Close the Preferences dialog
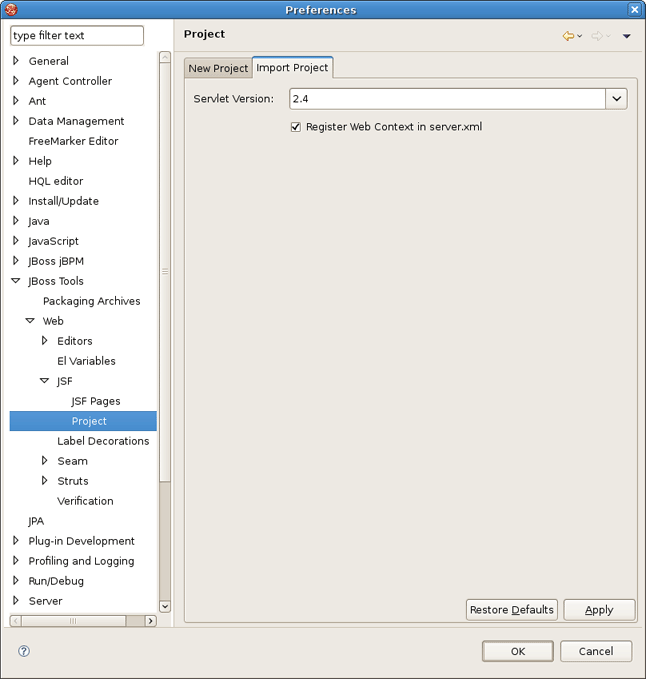646x679 pixels. click(634, 10)
